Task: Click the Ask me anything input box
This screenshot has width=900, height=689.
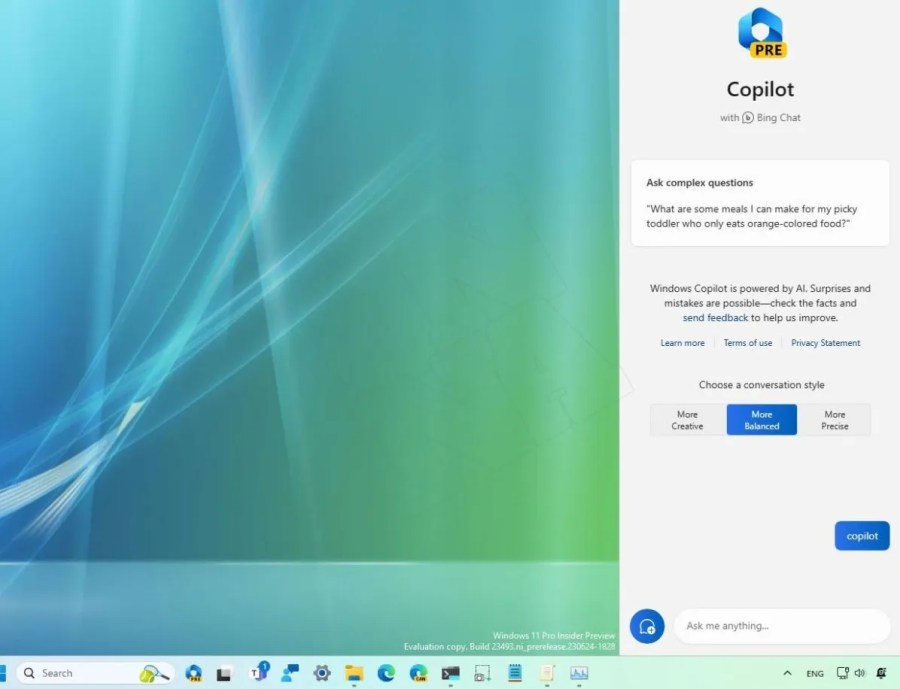Action: (x=782, y=626)
